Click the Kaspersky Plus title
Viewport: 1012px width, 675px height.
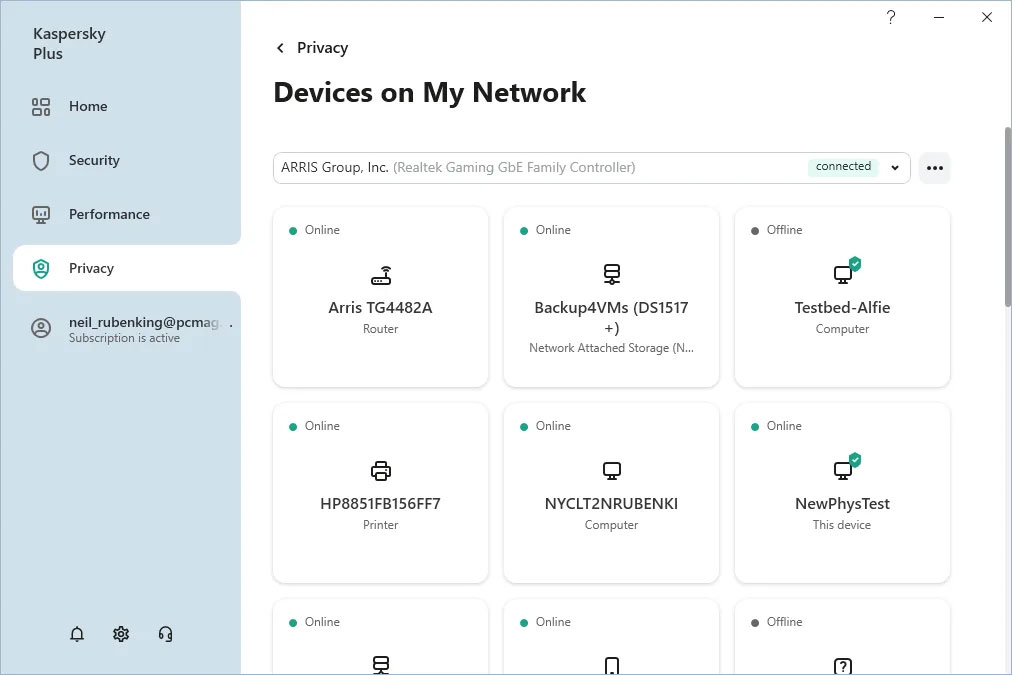[69, 43]
